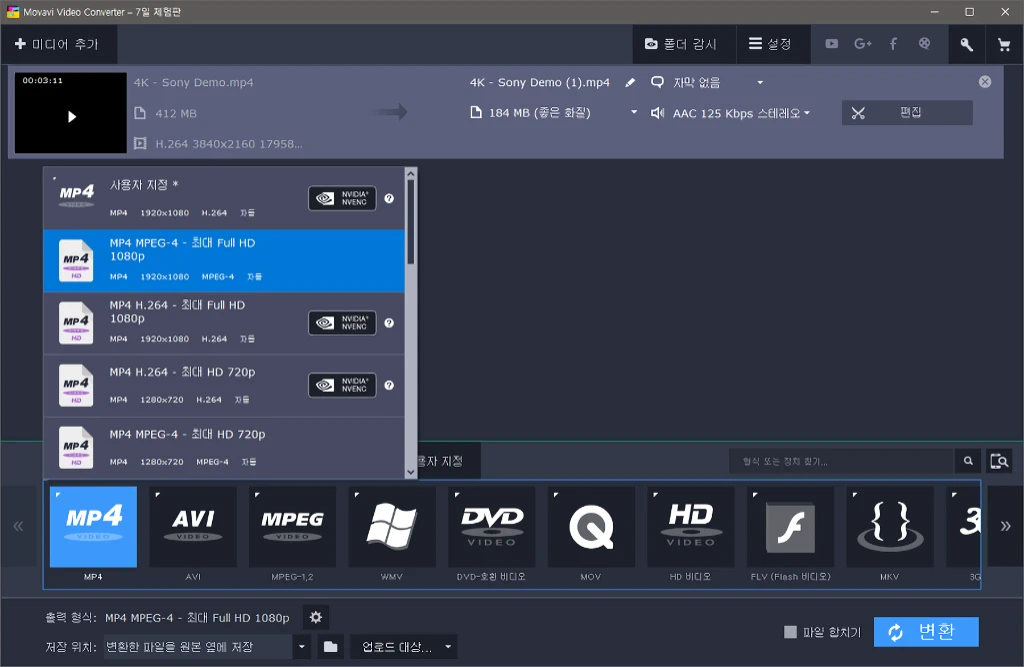Click the preset list scrollbar thumb
Viewport: 1024px width, 667px height.
point(411,222)
